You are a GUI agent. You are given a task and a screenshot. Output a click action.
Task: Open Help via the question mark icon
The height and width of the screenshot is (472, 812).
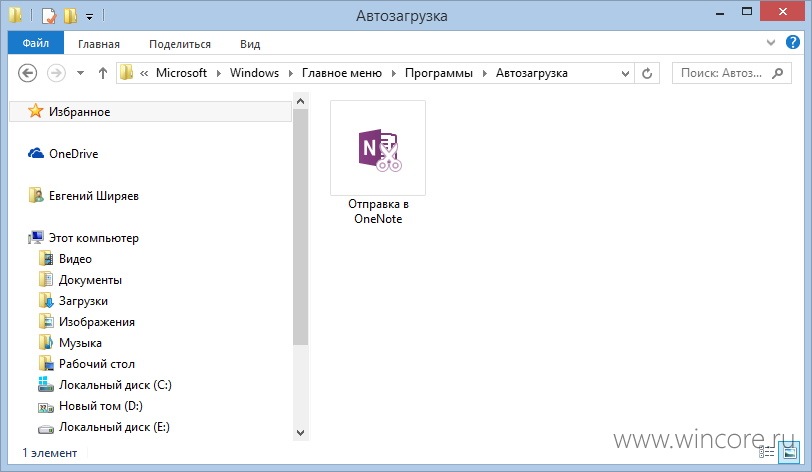(x=792, y=42)
